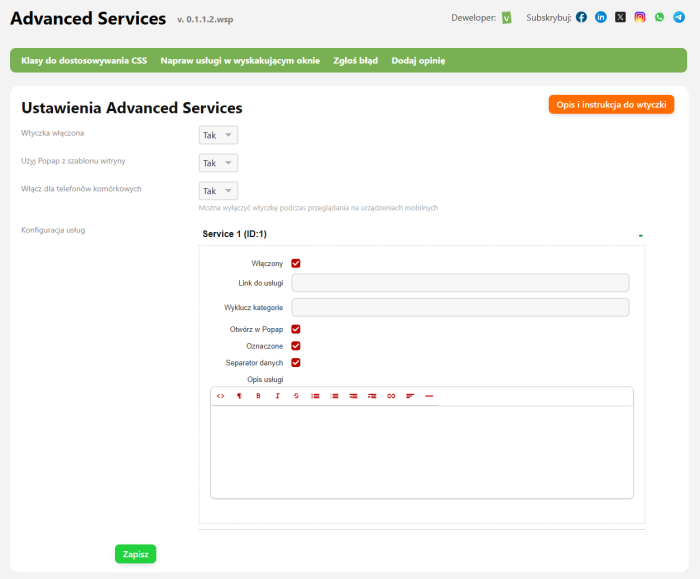The height and width of the screenshot is (579, 700).
Task: Toggle the Włączony checkbox
Action: point(296,263)
